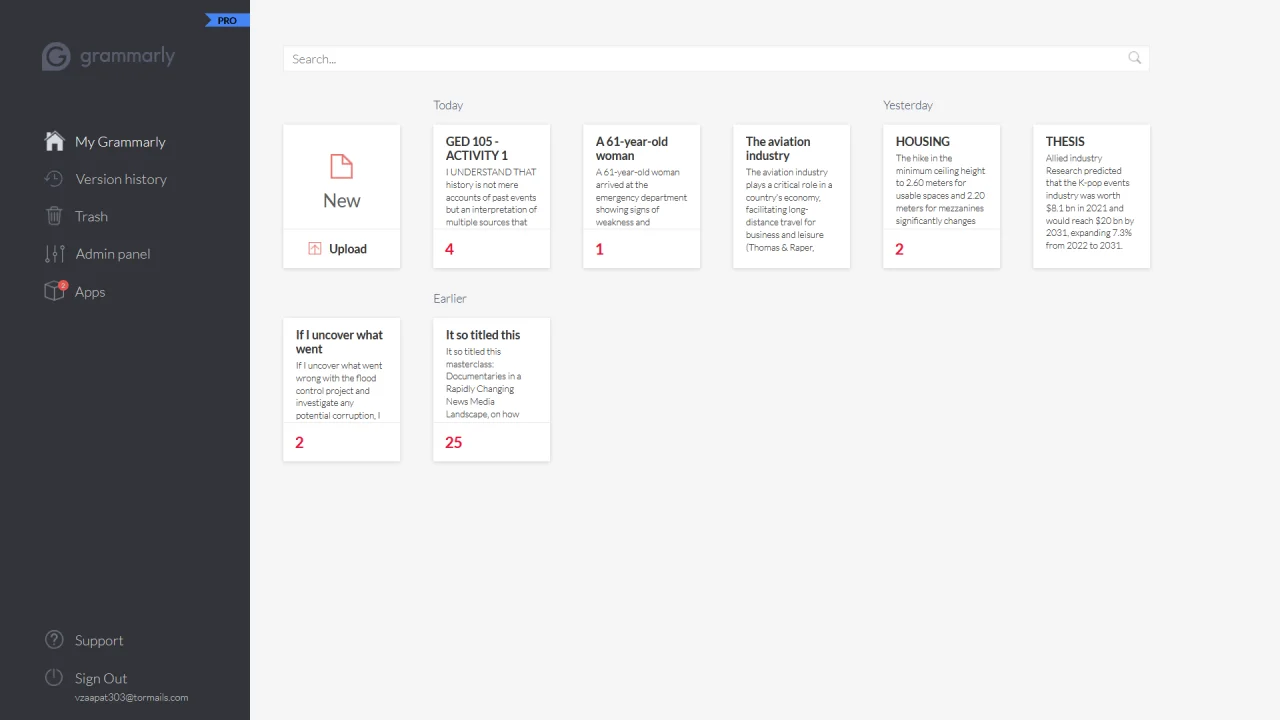1280x720 pixels.
Task: Open My Grammarly in sidebar
Action: pyautogui.click(x=120, y=141)
